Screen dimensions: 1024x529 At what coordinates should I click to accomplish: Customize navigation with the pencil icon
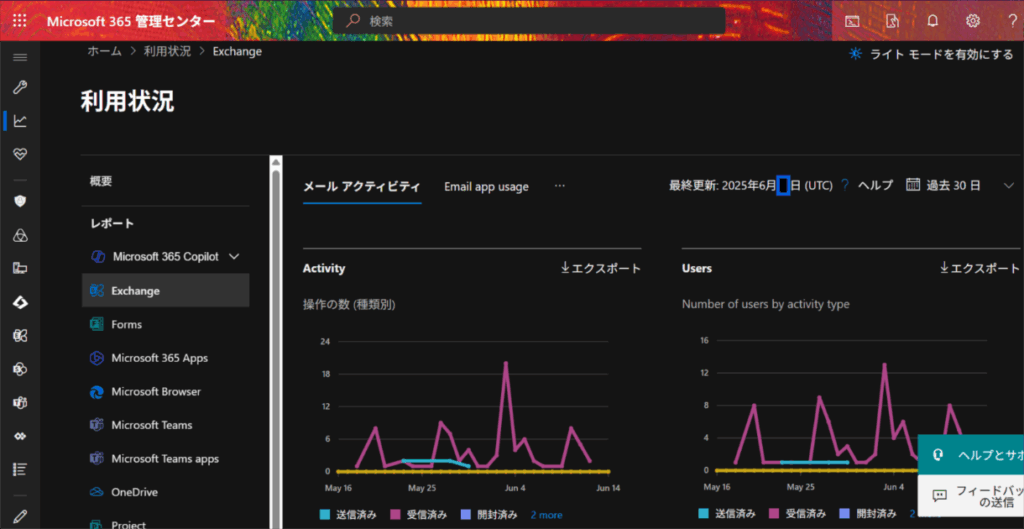20,516
